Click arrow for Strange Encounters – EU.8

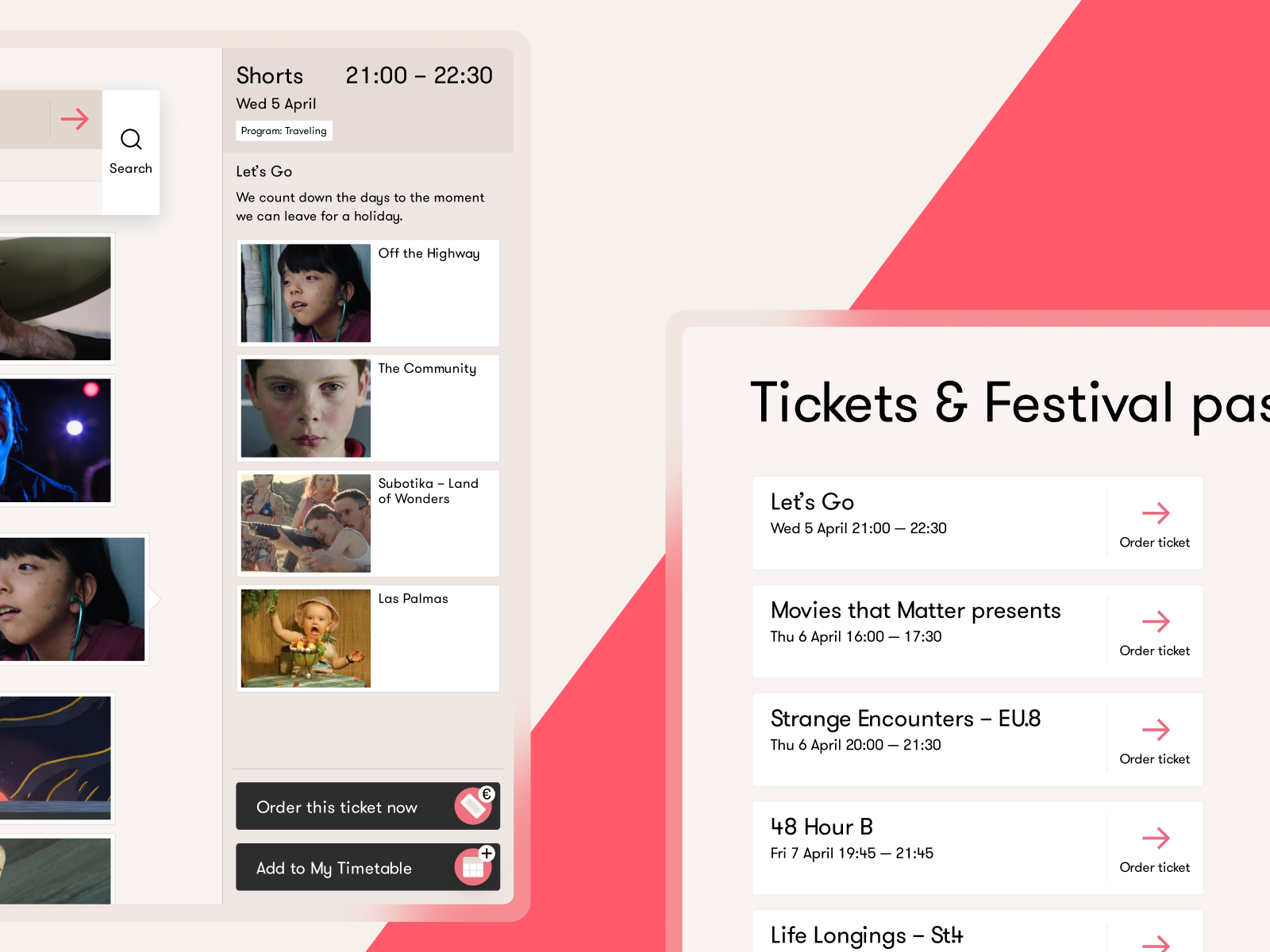1155,730
